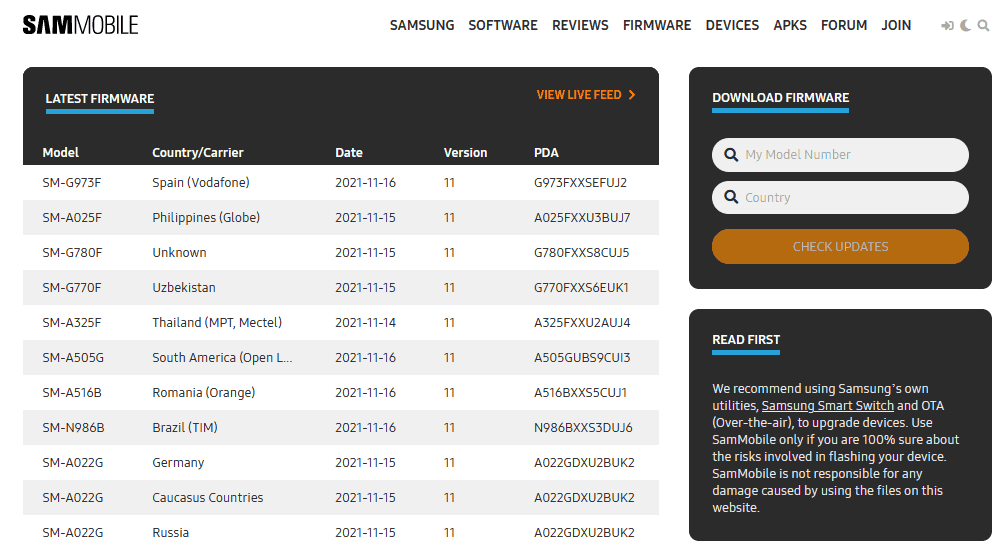Screen dimensions: 1006x549
Task: Click magnifier icon in model number field
Action: 731,155
